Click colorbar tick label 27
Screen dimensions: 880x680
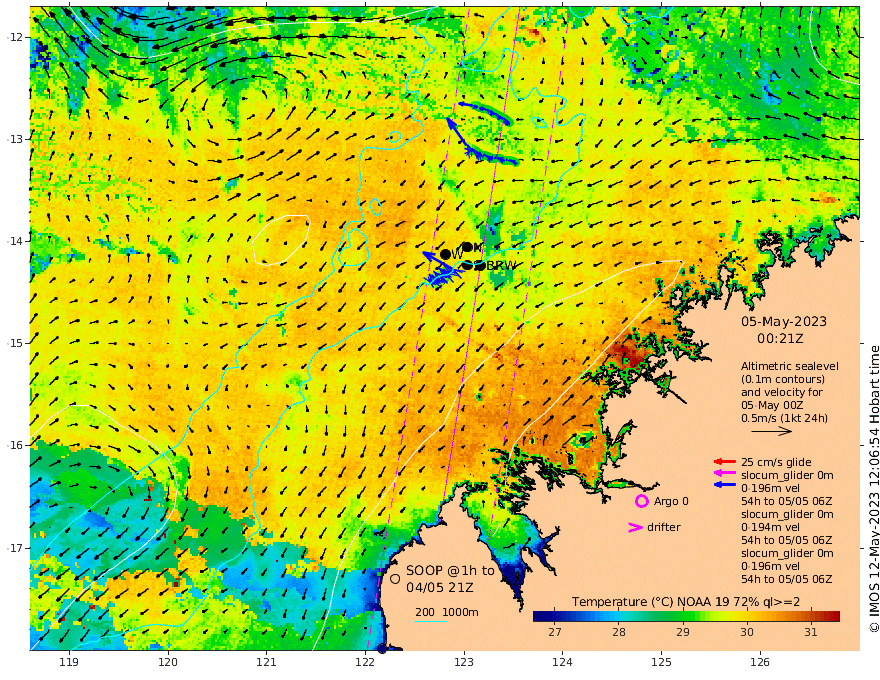554,632
